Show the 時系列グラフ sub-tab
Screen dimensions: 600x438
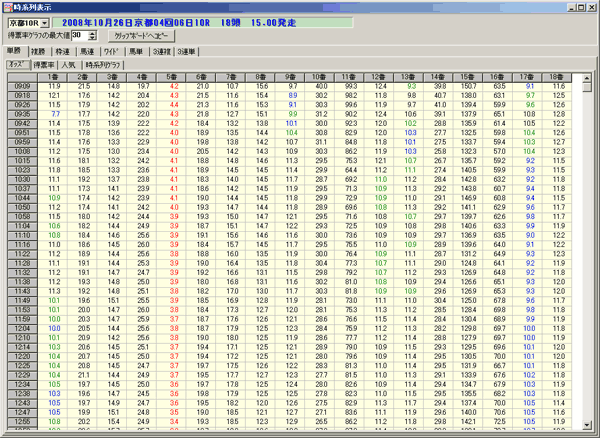point(103,65)
